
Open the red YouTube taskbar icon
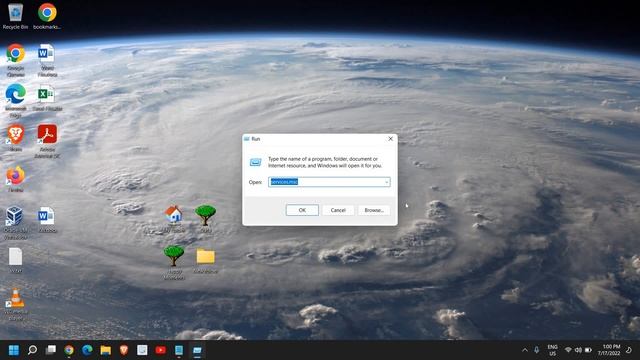[160, 350]
